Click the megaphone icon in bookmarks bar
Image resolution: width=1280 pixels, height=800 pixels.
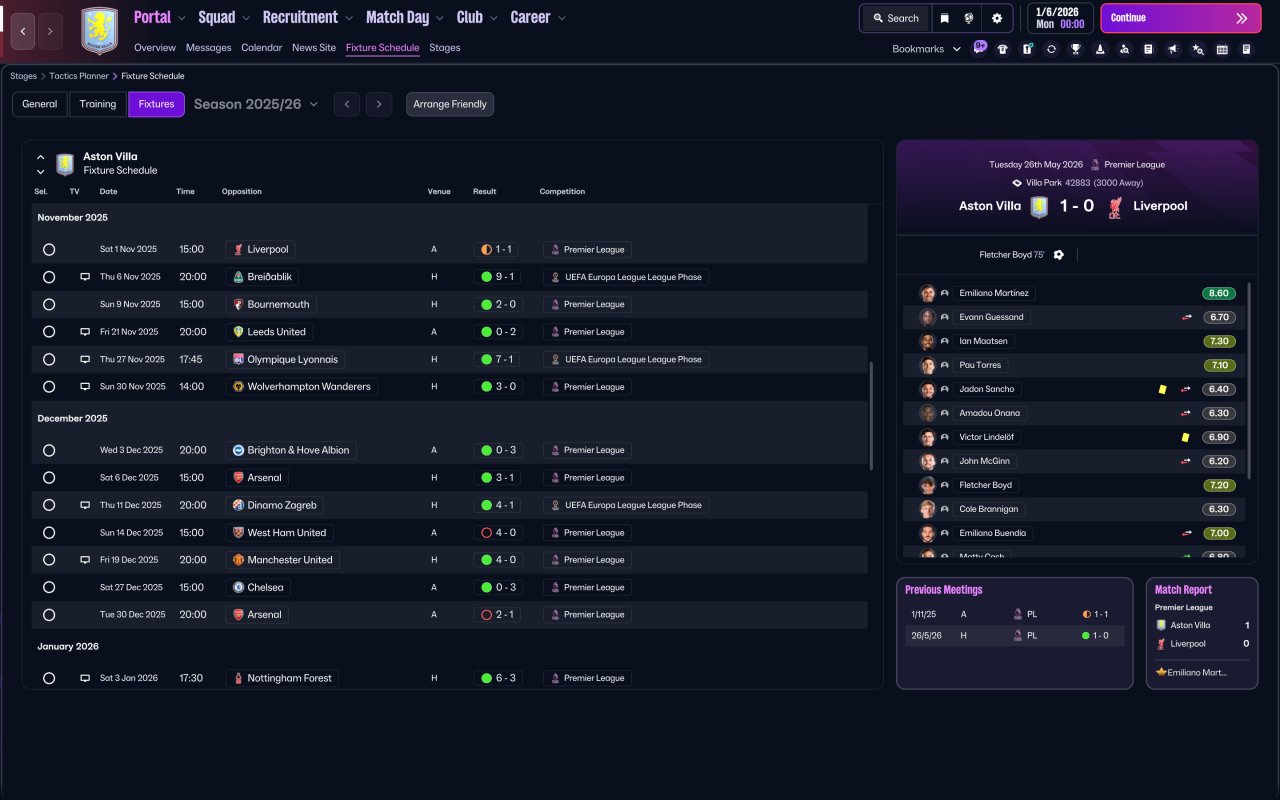click(1173, 49)
